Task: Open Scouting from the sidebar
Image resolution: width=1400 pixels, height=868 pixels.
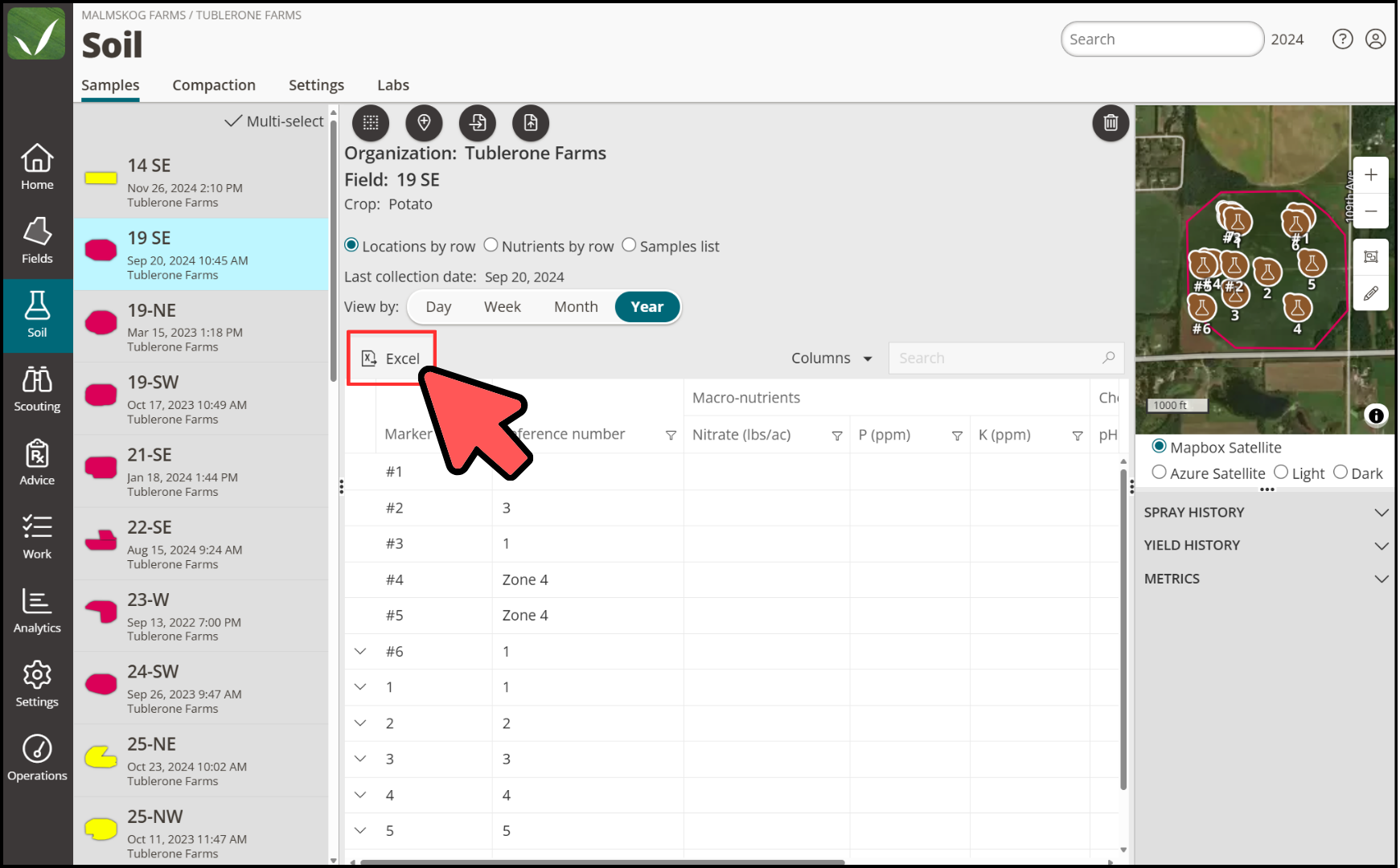Action: tap(37, 389)
